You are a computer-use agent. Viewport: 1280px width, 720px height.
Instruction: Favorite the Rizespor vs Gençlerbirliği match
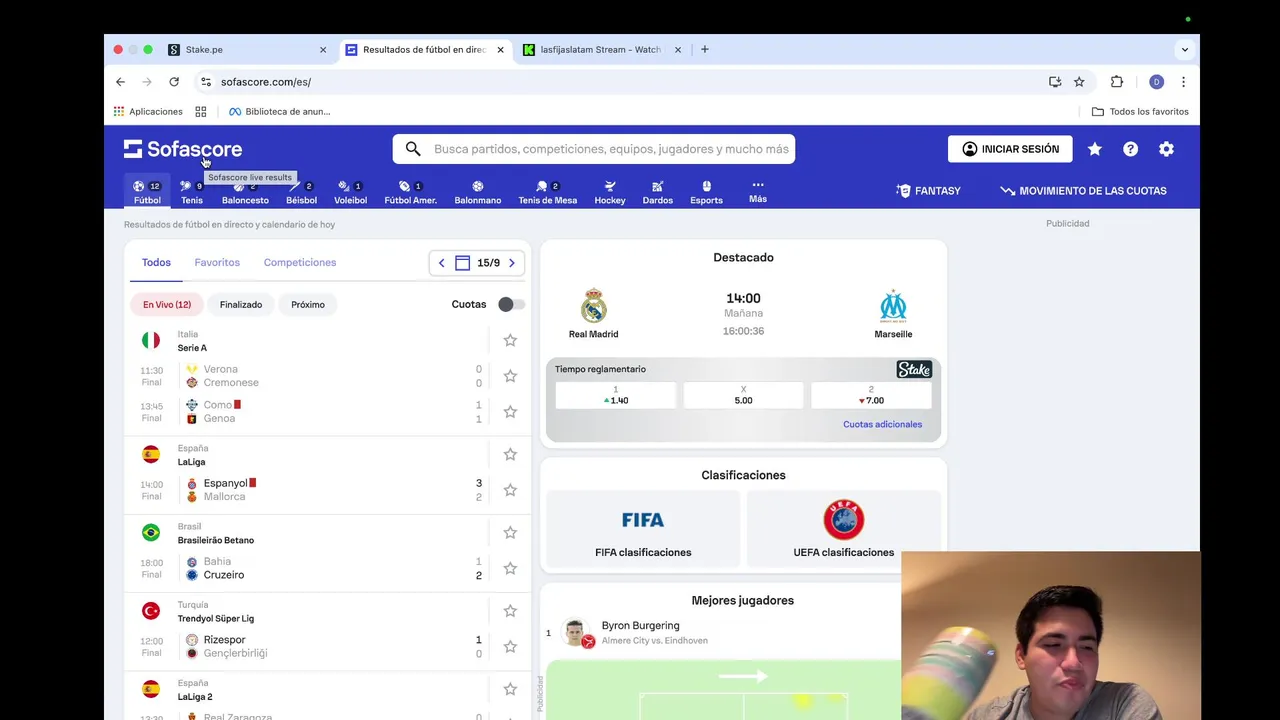(510, 647)
